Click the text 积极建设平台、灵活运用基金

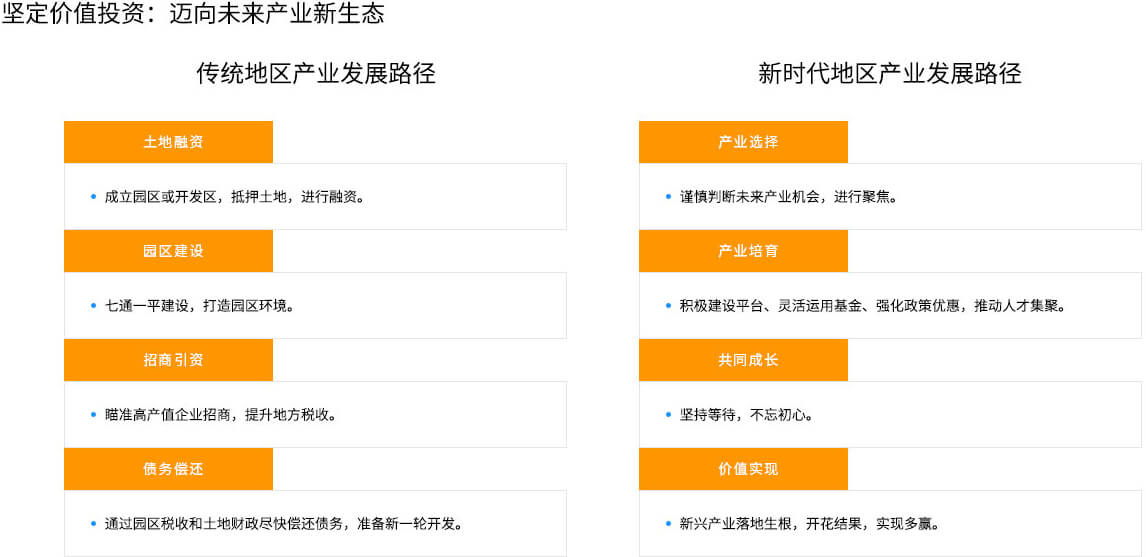coord(768,306)
